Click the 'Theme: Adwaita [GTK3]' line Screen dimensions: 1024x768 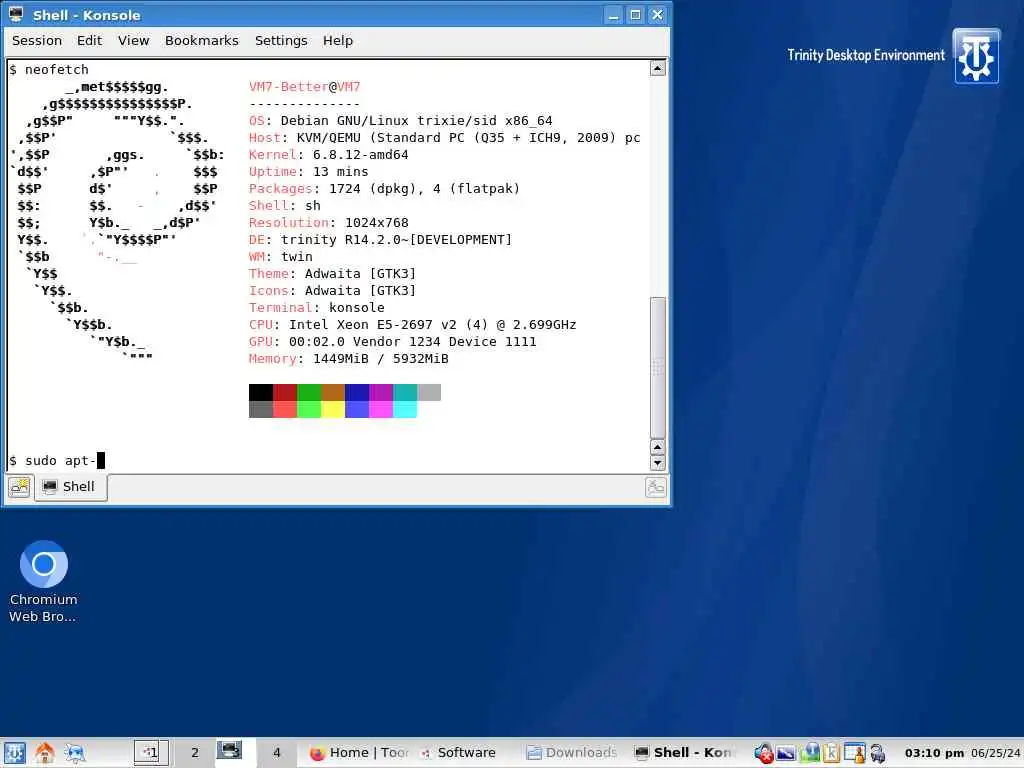[x=332, y=273]
